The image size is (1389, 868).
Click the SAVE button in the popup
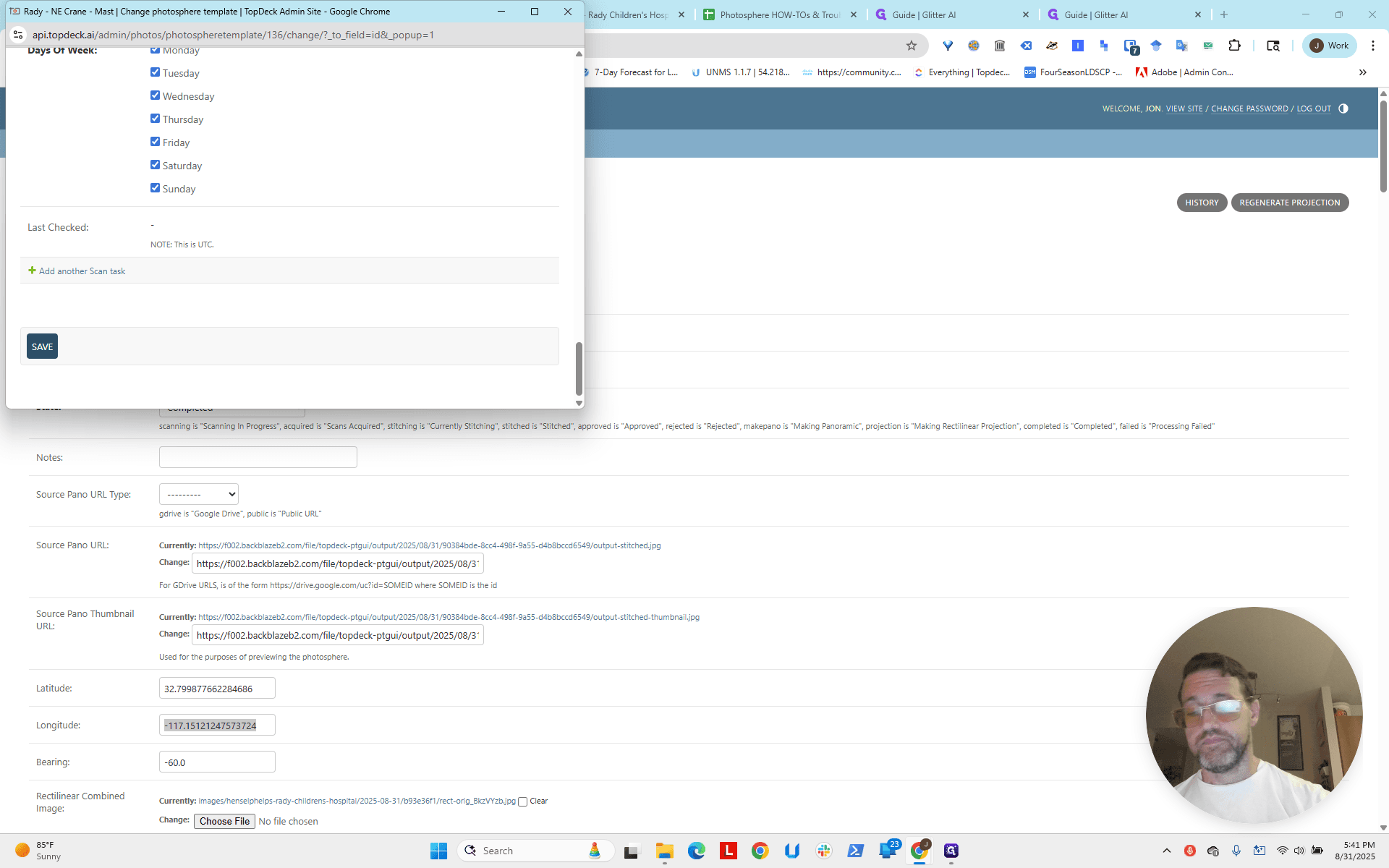coord(43,346)
